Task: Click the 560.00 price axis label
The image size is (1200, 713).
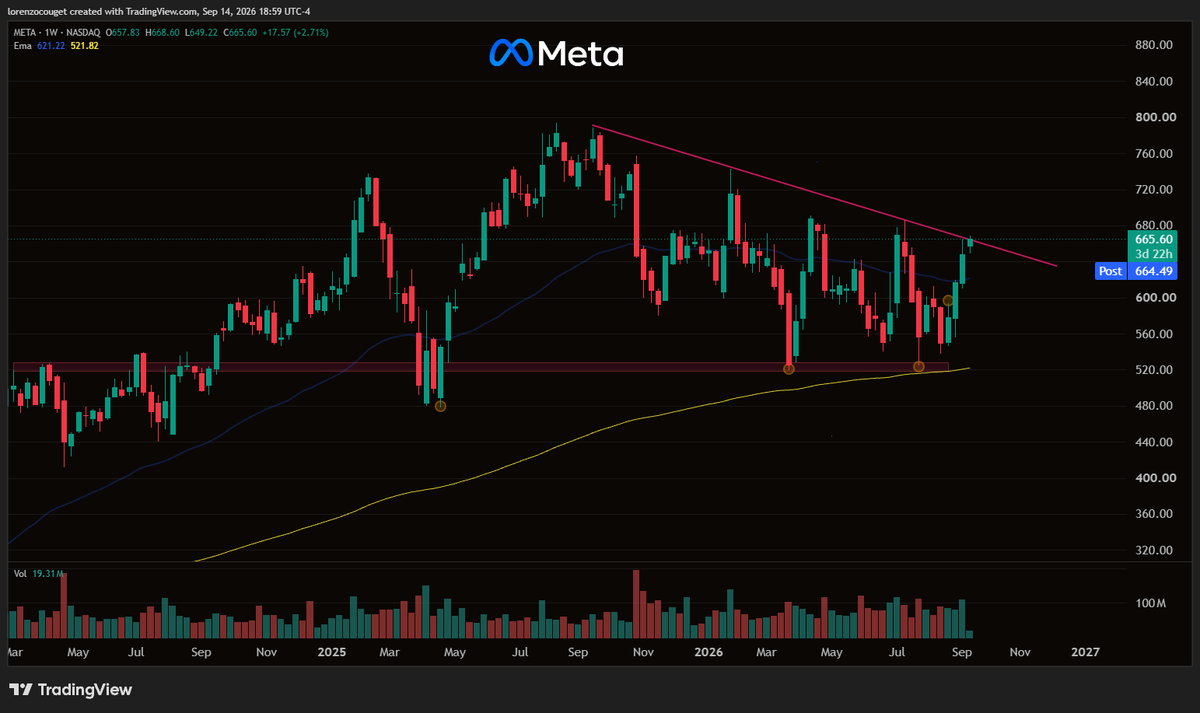Action: tap(1153, 334)
